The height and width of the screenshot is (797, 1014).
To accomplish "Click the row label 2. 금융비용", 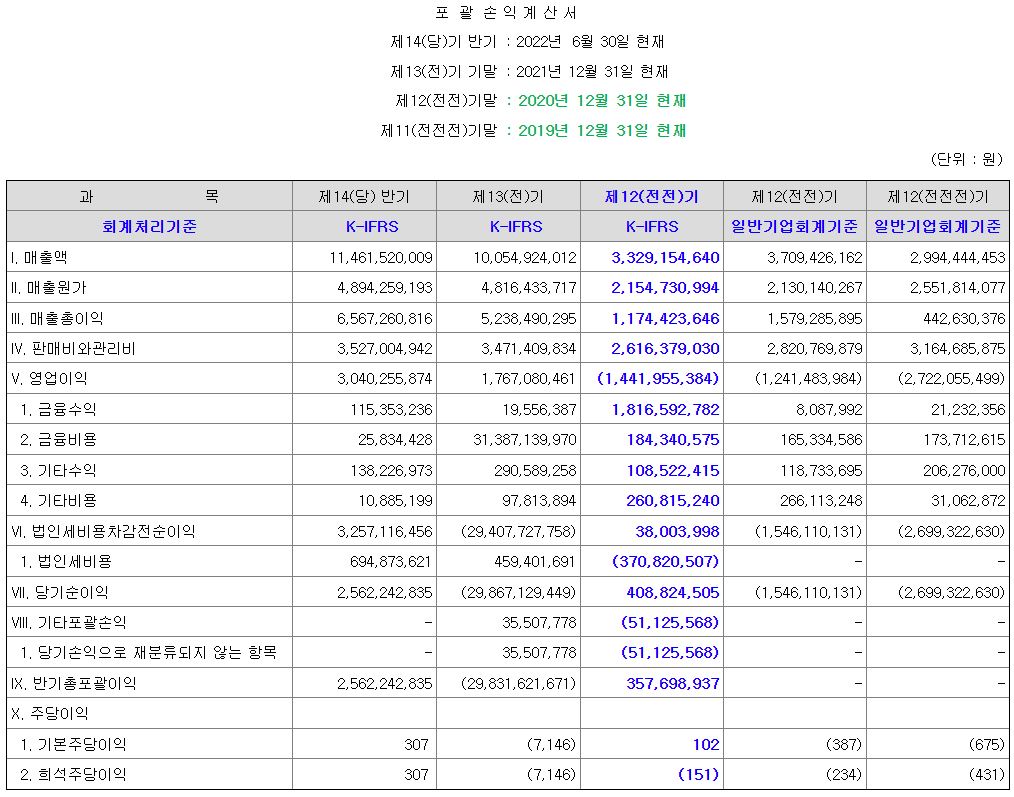I will click(58, 439).
